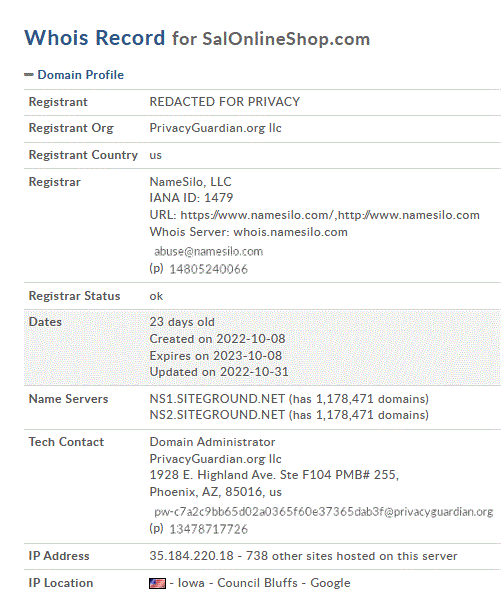Click the Registrar Status ok value
501x594 pixels.
click(x=156, y=296)
